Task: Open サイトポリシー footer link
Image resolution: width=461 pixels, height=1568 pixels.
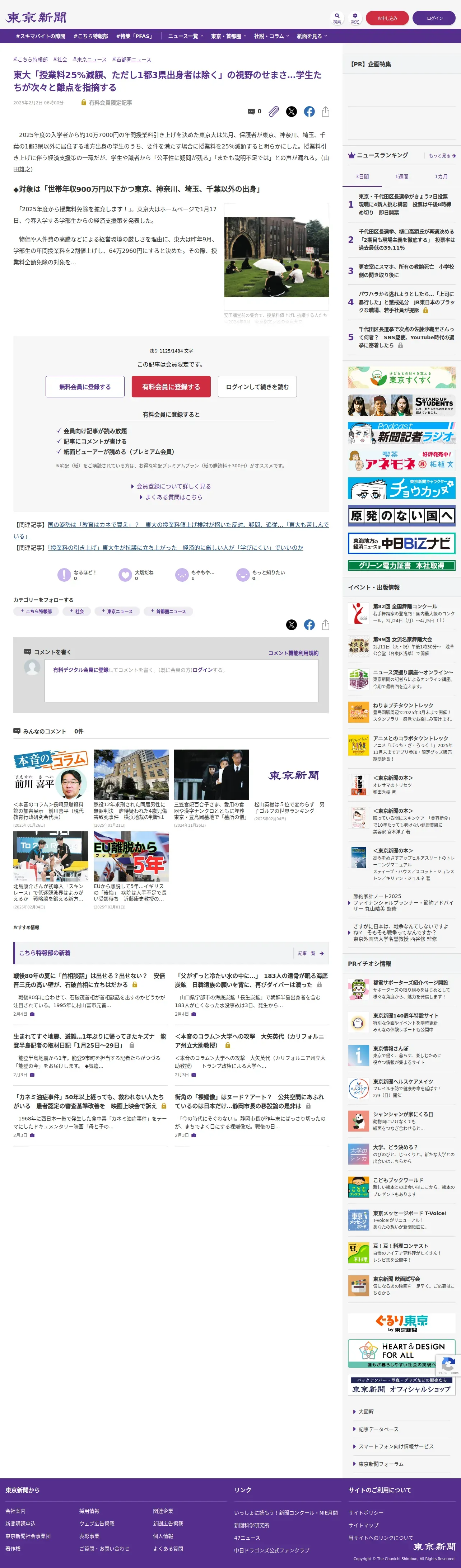Action: click(x=366, y=1513)
